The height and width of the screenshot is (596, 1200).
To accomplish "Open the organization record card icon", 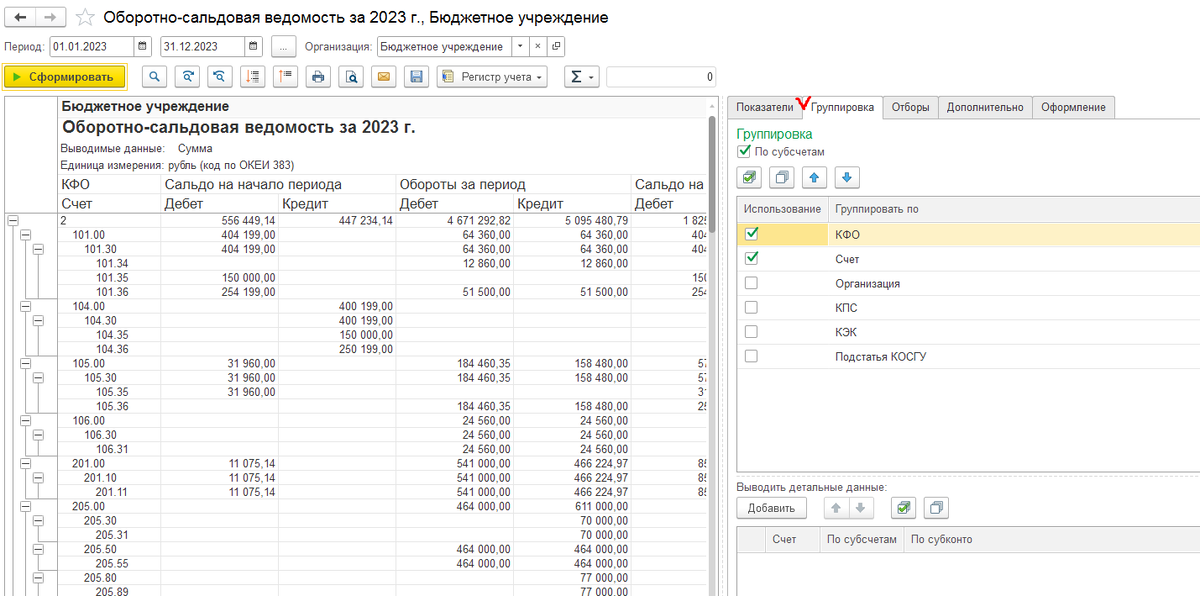I will tap(556, 47).
